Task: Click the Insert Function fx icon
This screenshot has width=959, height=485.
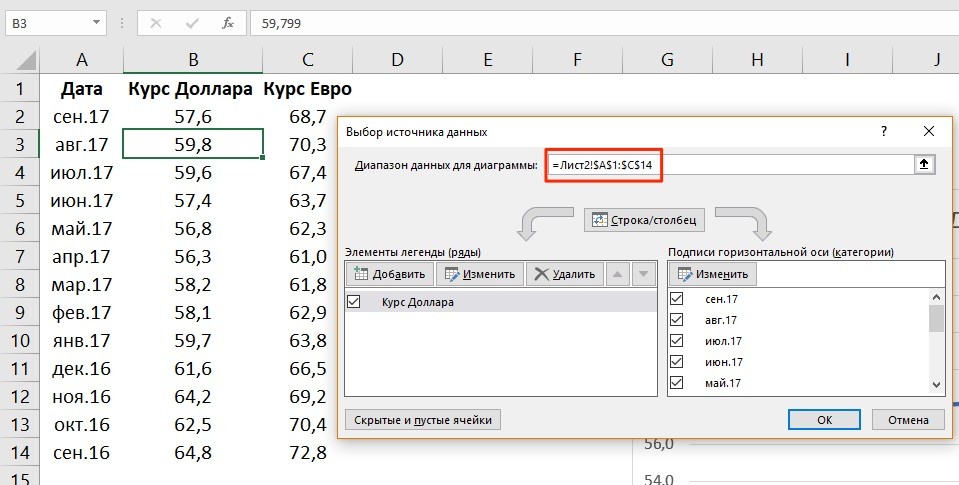Action: 228,22
